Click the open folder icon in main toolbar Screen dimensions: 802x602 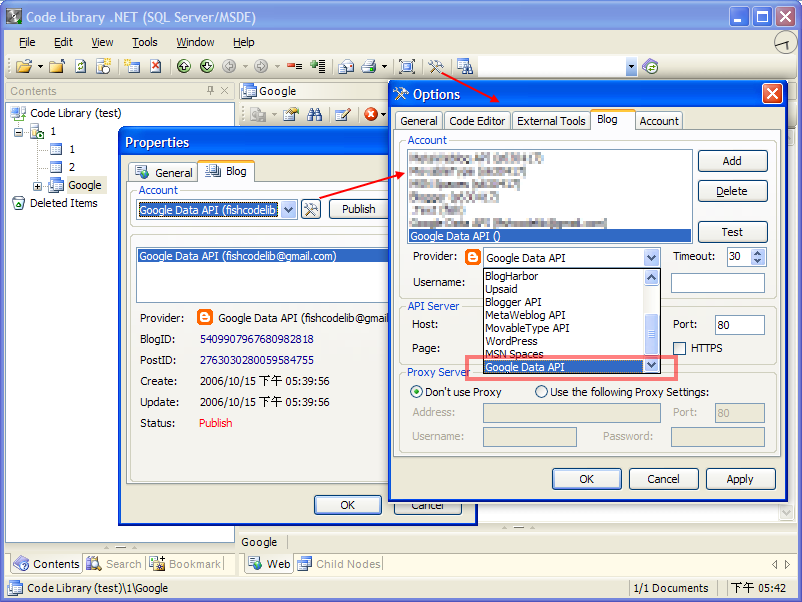pos(24,66)
